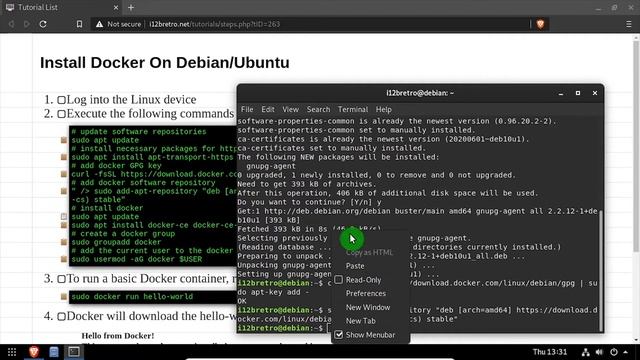This screenshot has height=360, width=640.
Task: Click the terminal window vertical scrollbar
Action: click(601, 271)
